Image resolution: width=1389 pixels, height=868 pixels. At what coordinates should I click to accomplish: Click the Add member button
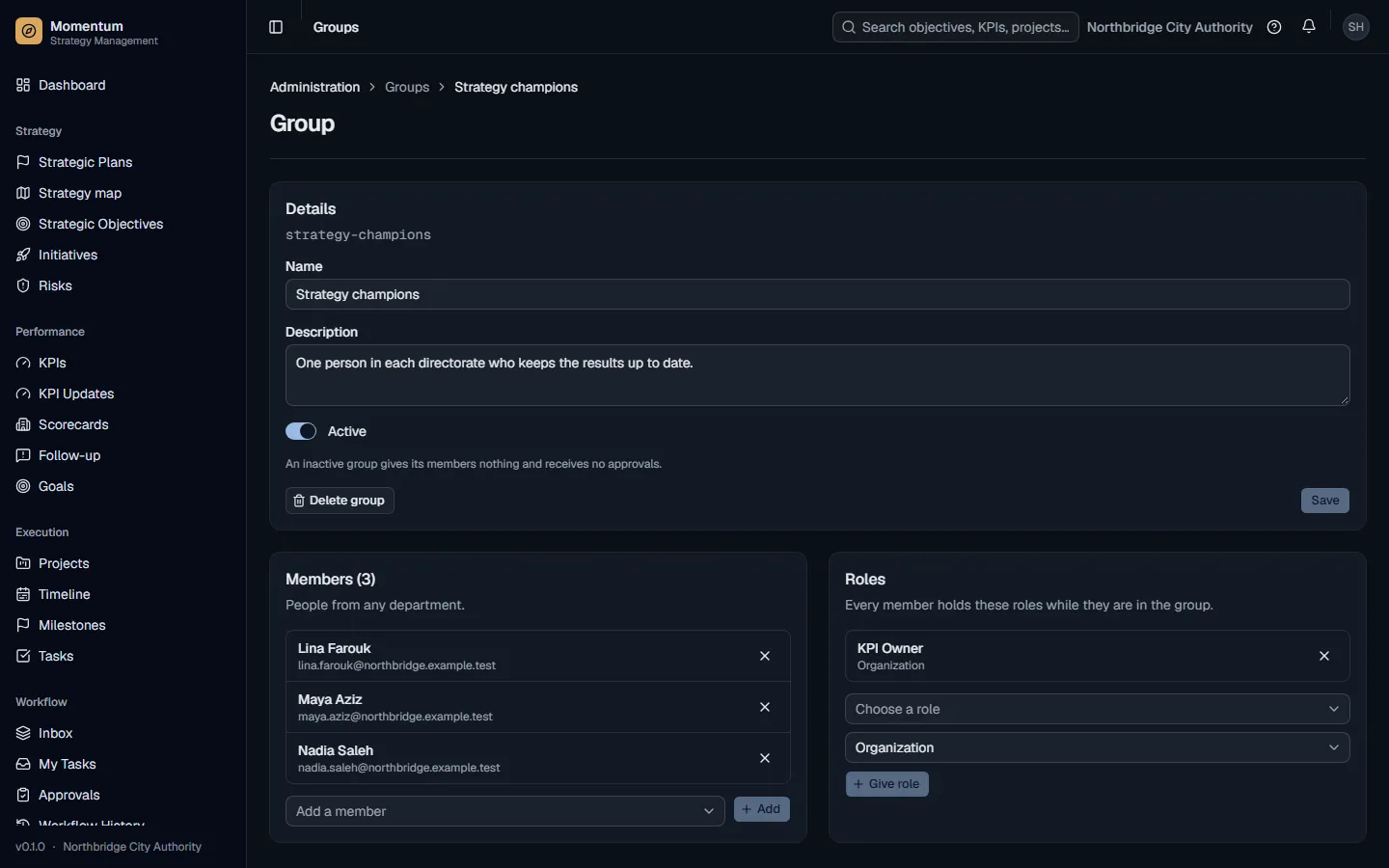click(x=762, y=809)
